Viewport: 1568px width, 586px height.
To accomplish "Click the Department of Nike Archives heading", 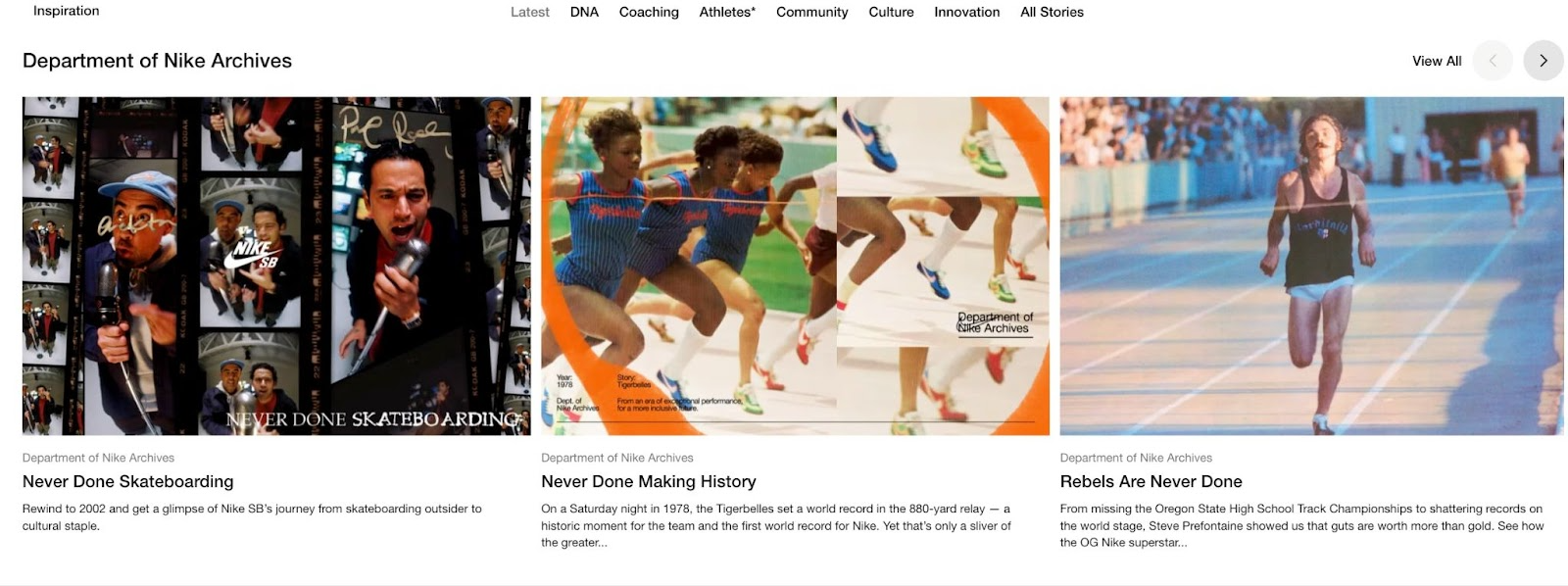I will pos(157,61).
